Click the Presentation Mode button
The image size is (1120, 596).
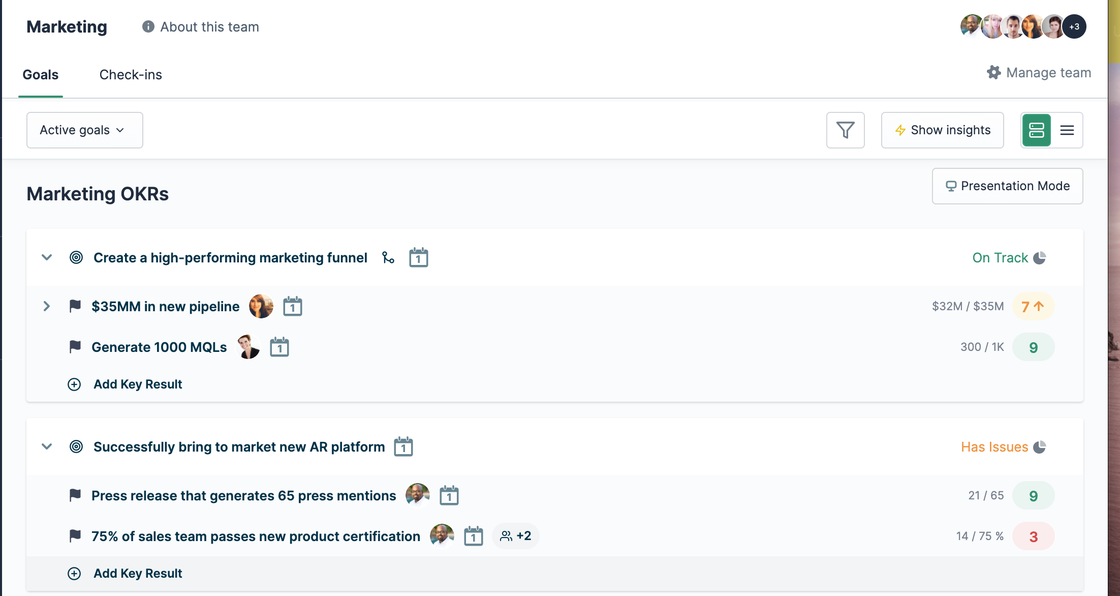tap(1007, 186)
